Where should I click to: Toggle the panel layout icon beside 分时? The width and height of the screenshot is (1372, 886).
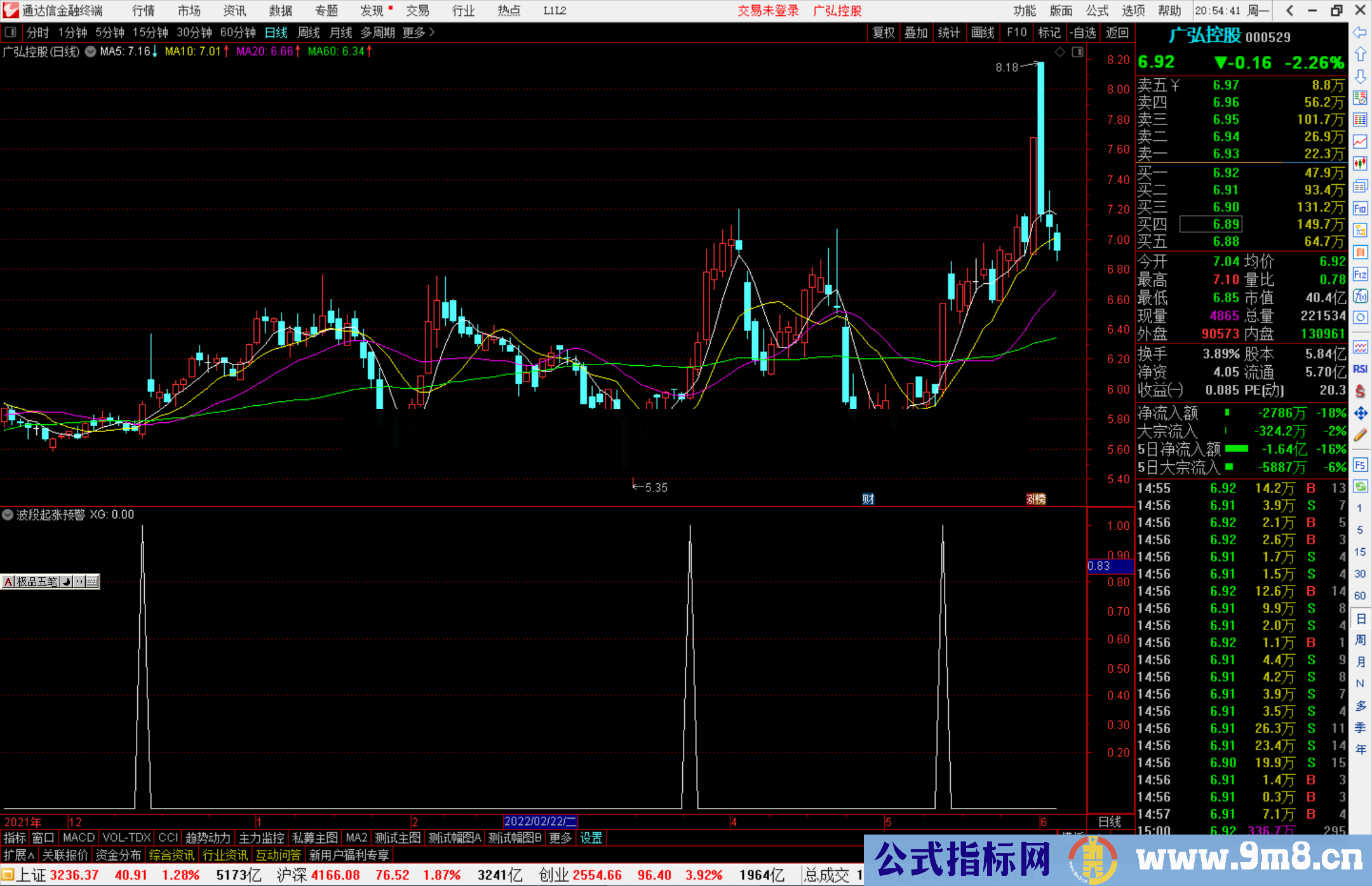click(10, 32)
